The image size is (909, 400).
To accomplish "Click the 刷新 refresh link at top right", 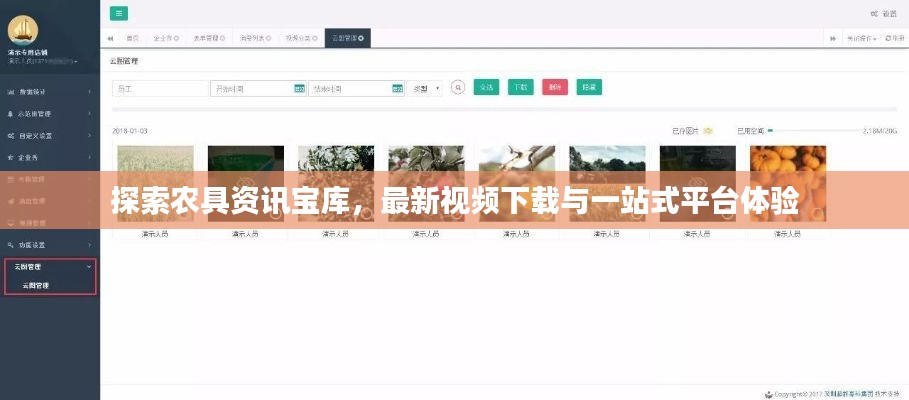I will tap(895, 38).
